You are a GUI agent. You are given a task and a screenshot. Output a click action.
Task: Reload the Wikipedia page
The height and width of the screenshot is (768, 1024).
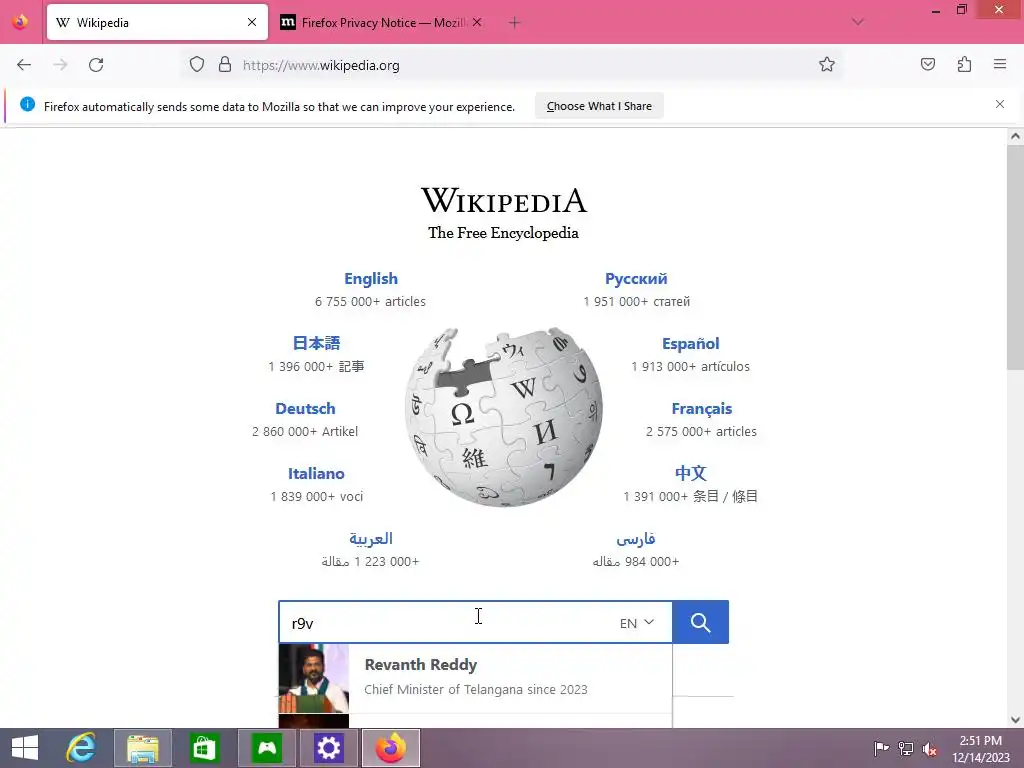(96, 65)
